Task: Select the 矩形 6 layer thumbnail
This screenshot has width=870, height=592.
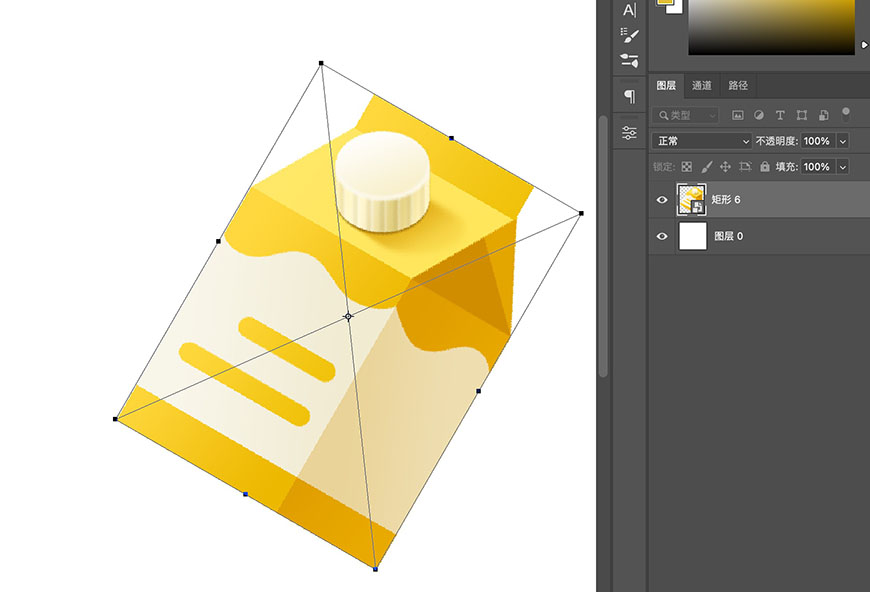Action: 691,200
